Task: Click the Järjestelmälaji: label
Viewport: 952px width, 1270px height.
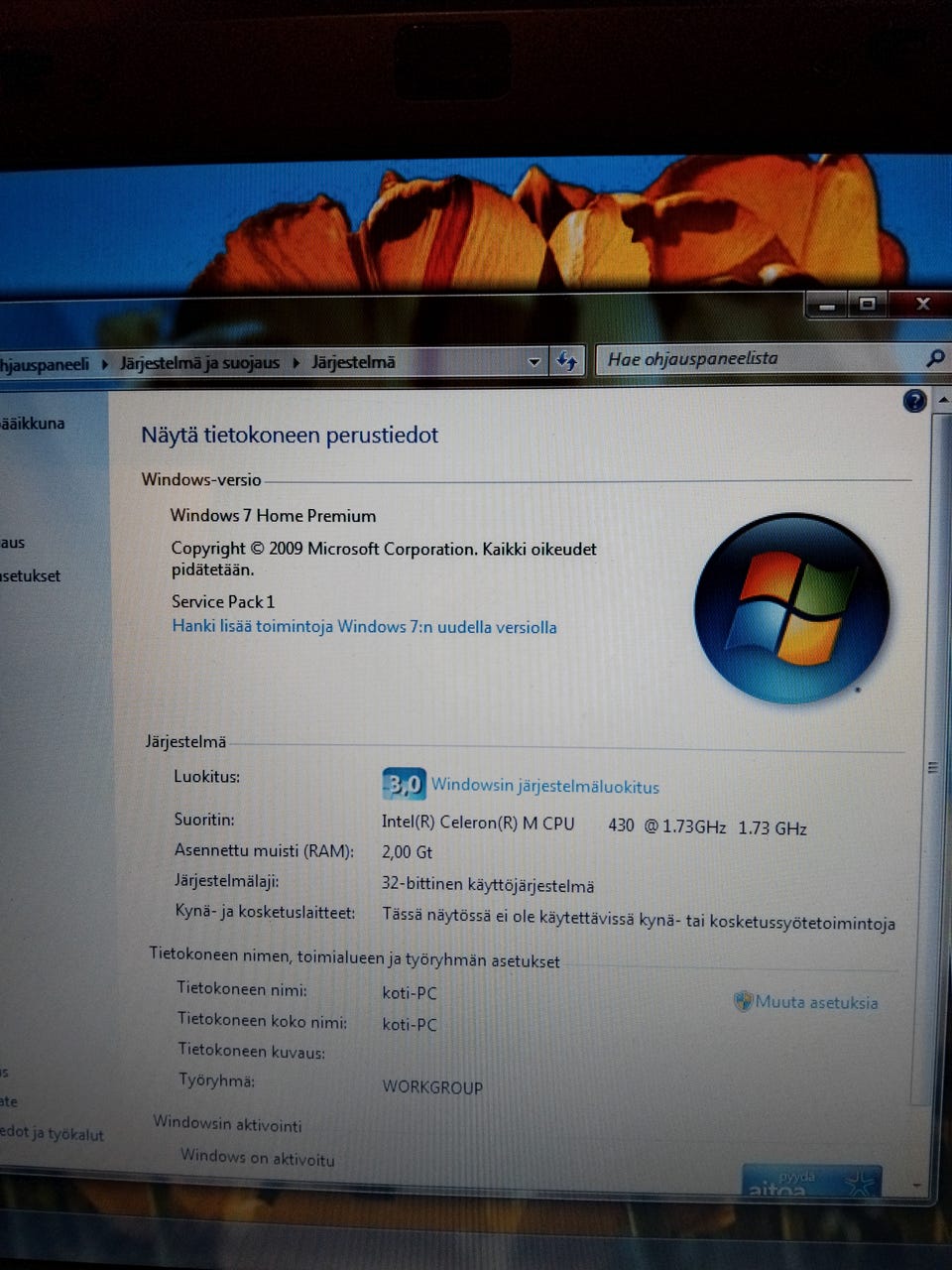Action: point(227,880)
